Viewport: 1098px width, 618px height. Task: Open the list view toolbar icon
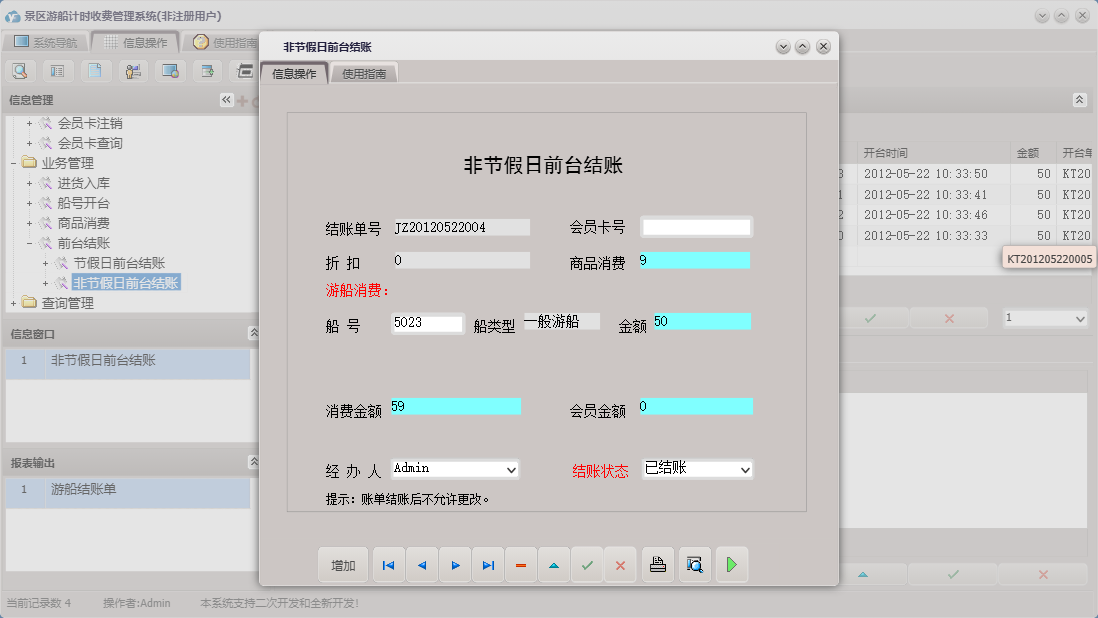pos(57,71)
